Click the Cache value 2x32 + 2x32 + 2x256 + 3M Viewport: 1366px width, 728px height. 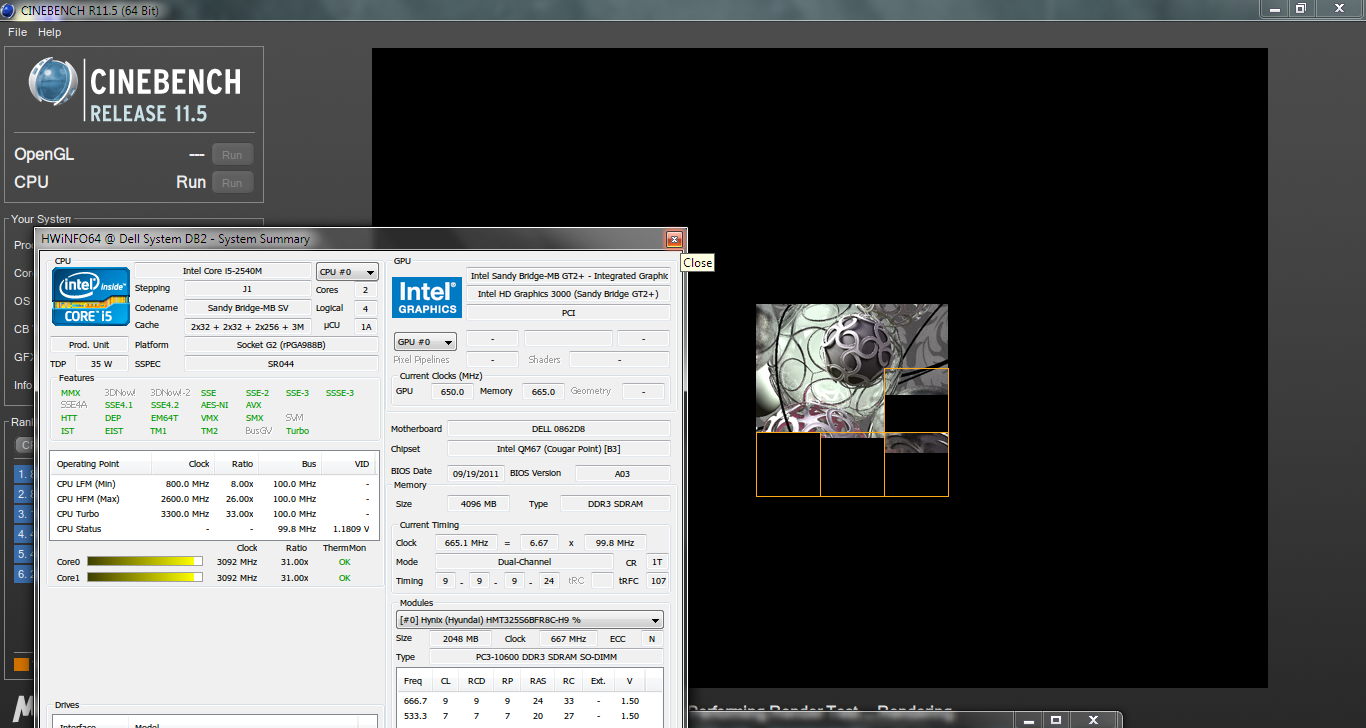point(247,326)
